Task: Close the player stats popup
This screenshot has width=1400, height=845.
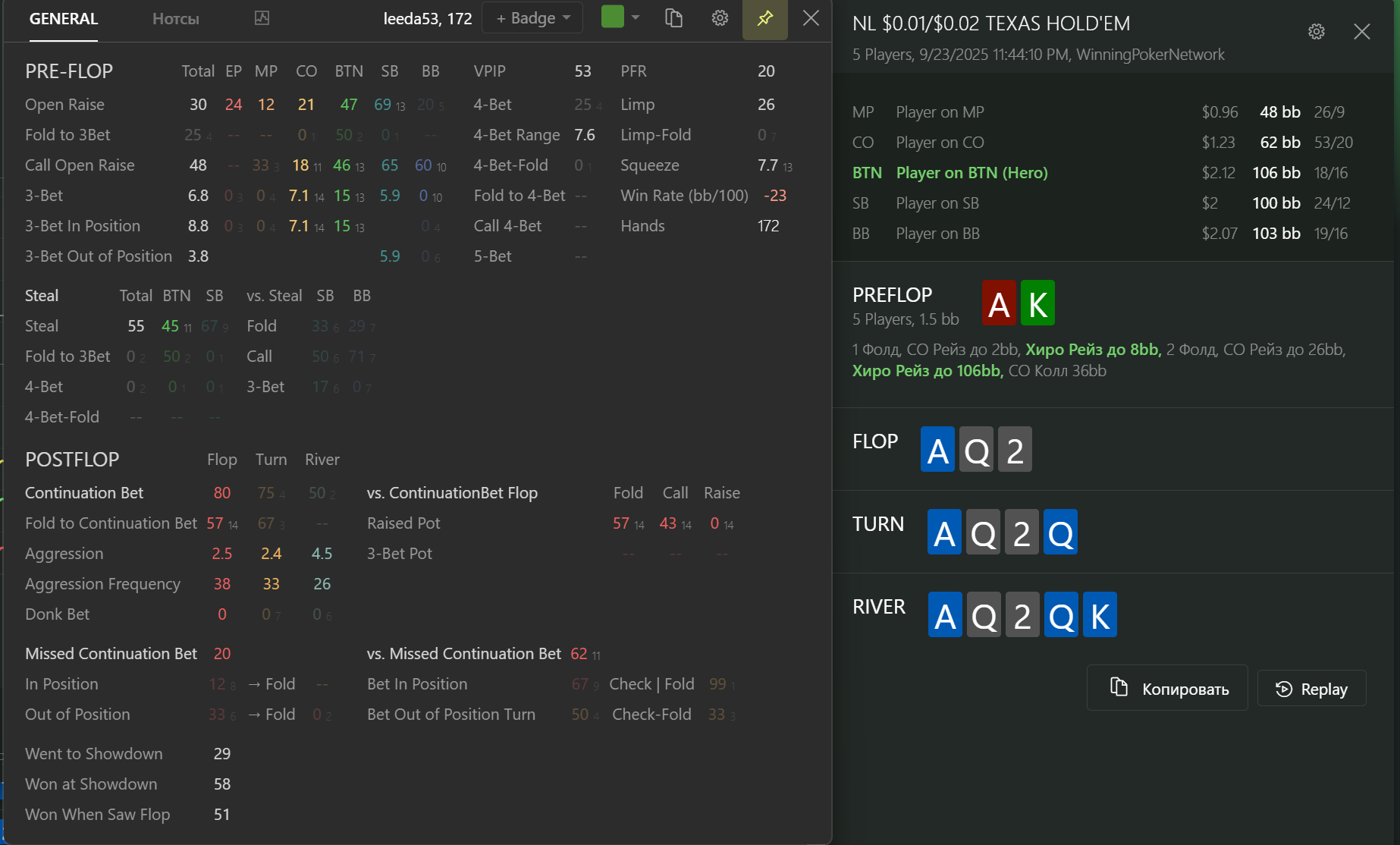Action: (811, 18)
